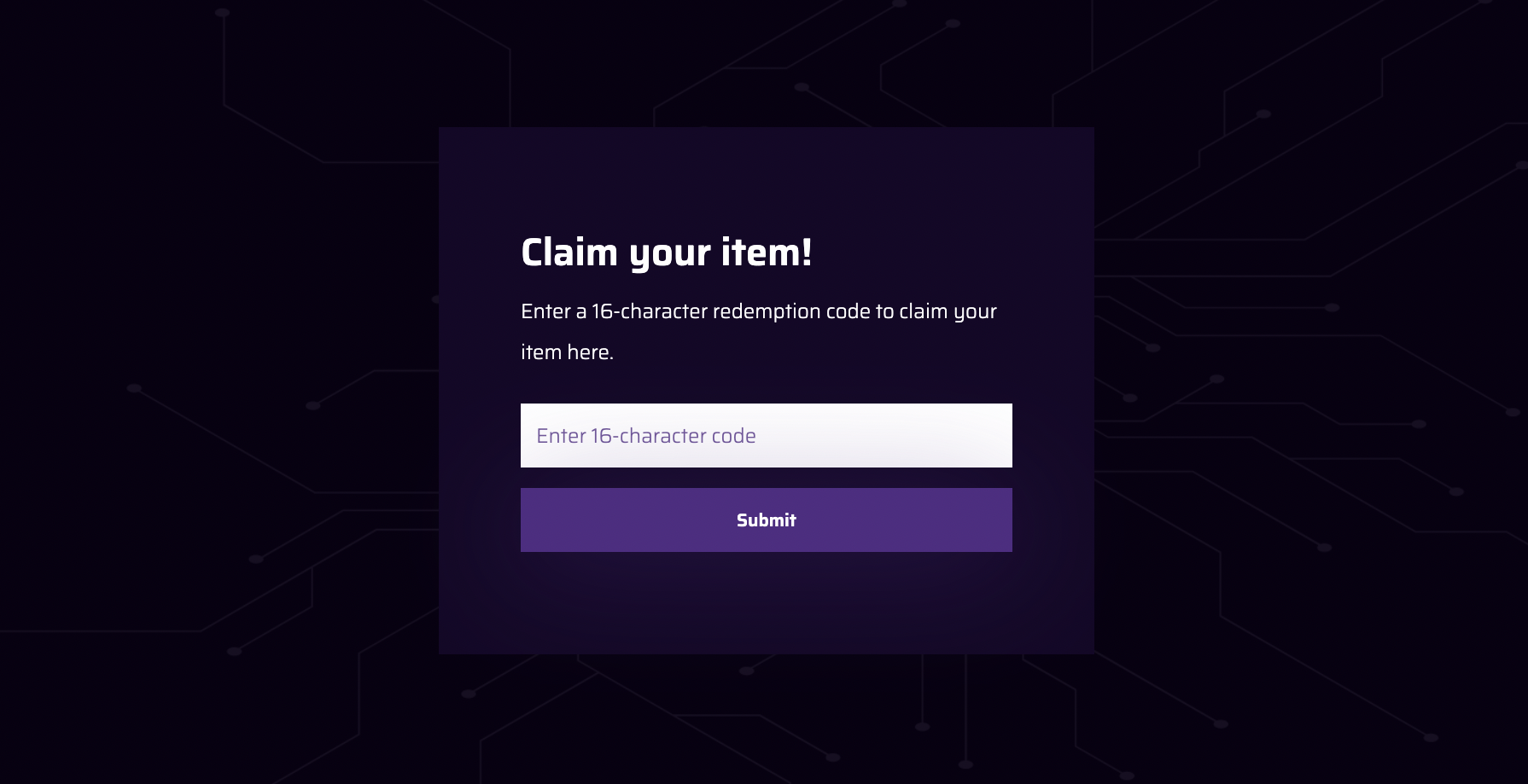Click the word "Claim" in the title

(569, 253)
